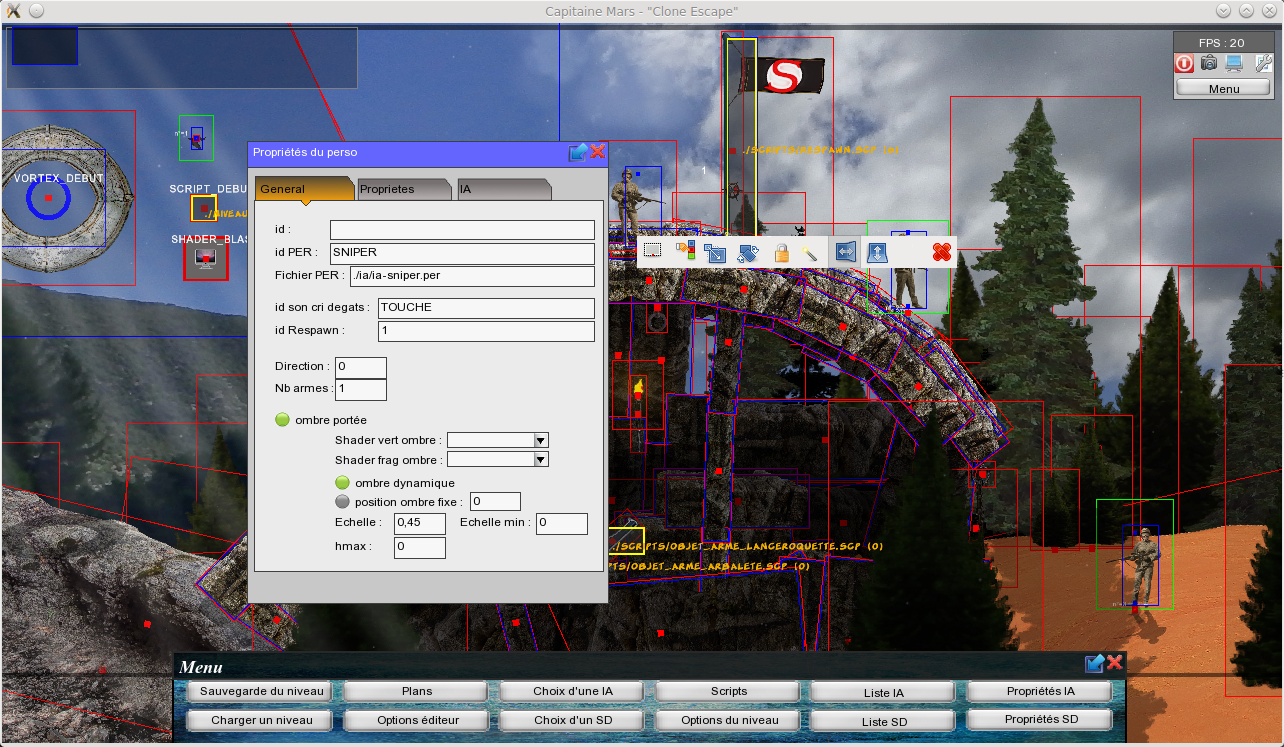Select the rotate object tool
Screen dimensions: 1284x747
747,252
